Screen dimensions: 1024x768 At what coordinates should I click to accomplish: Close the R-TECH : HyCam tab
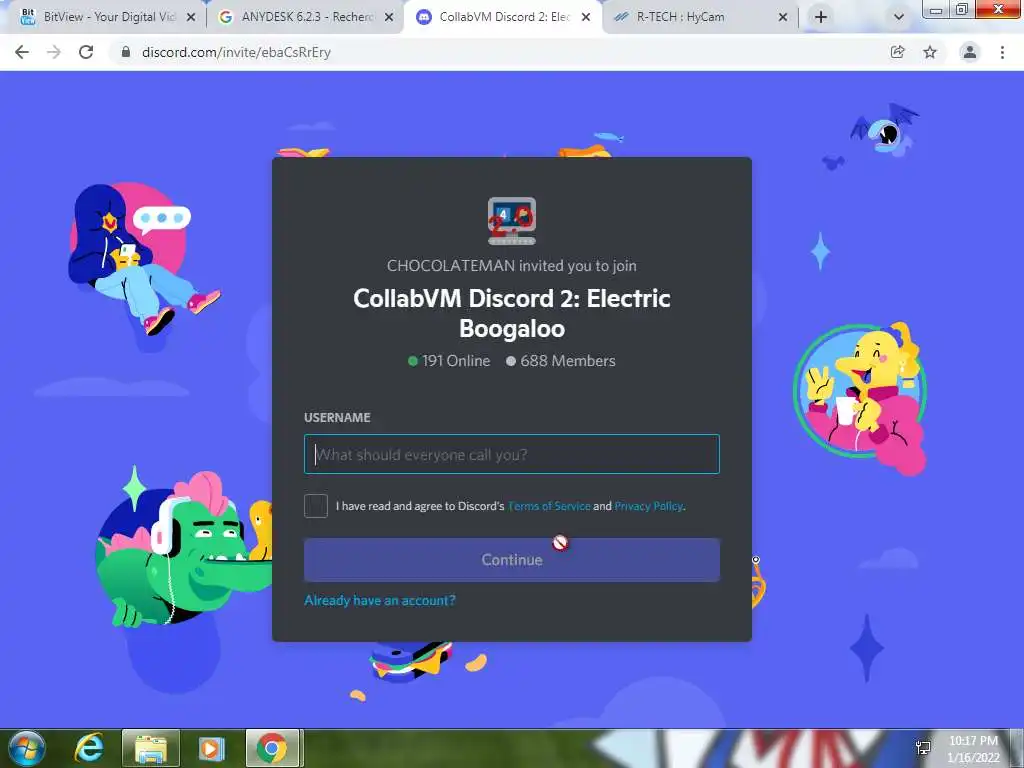[783, 17]
